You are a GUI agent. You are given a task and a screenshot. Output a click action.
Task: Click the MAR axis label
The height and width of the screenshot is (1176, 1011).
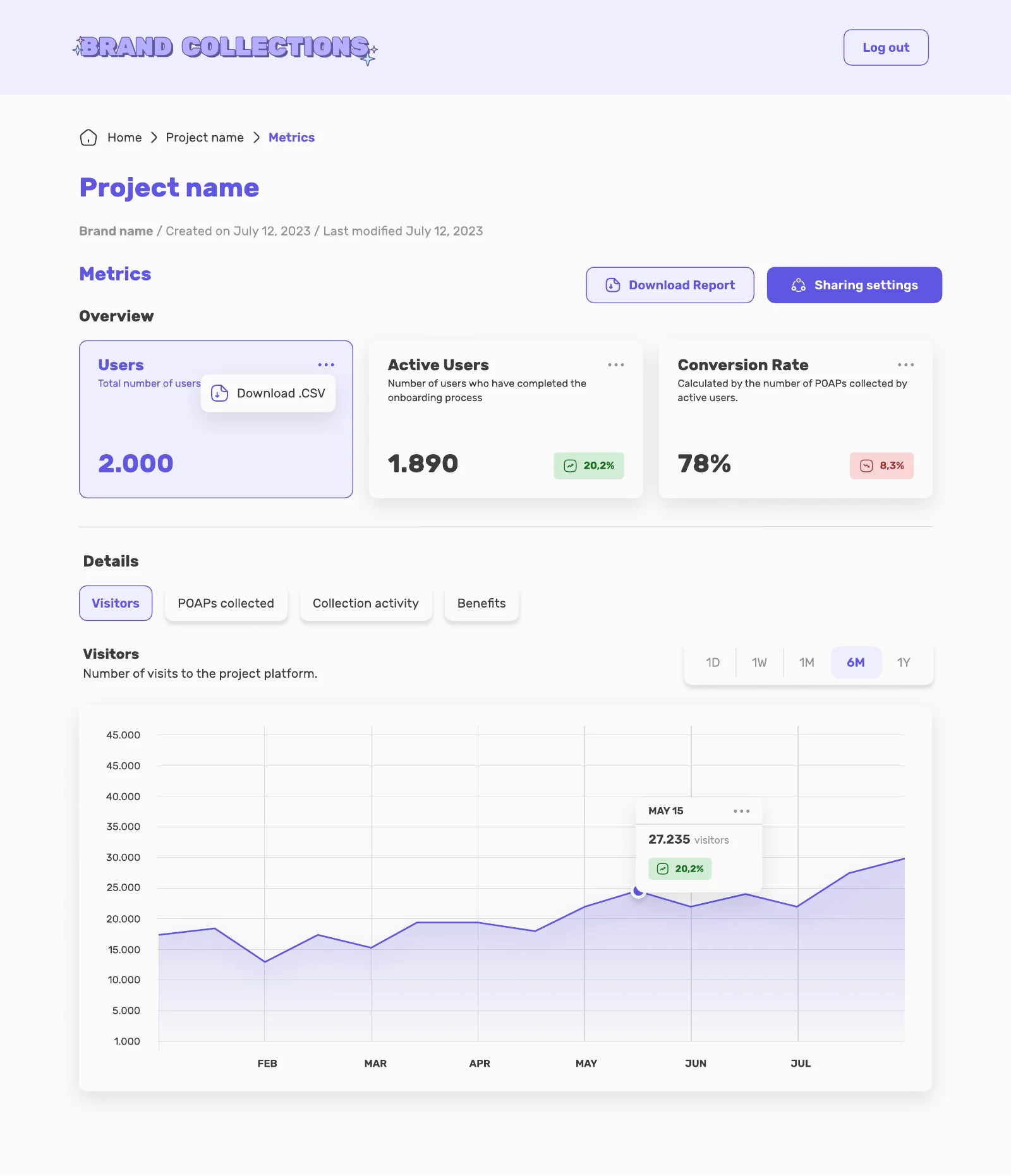point(375,1064)
